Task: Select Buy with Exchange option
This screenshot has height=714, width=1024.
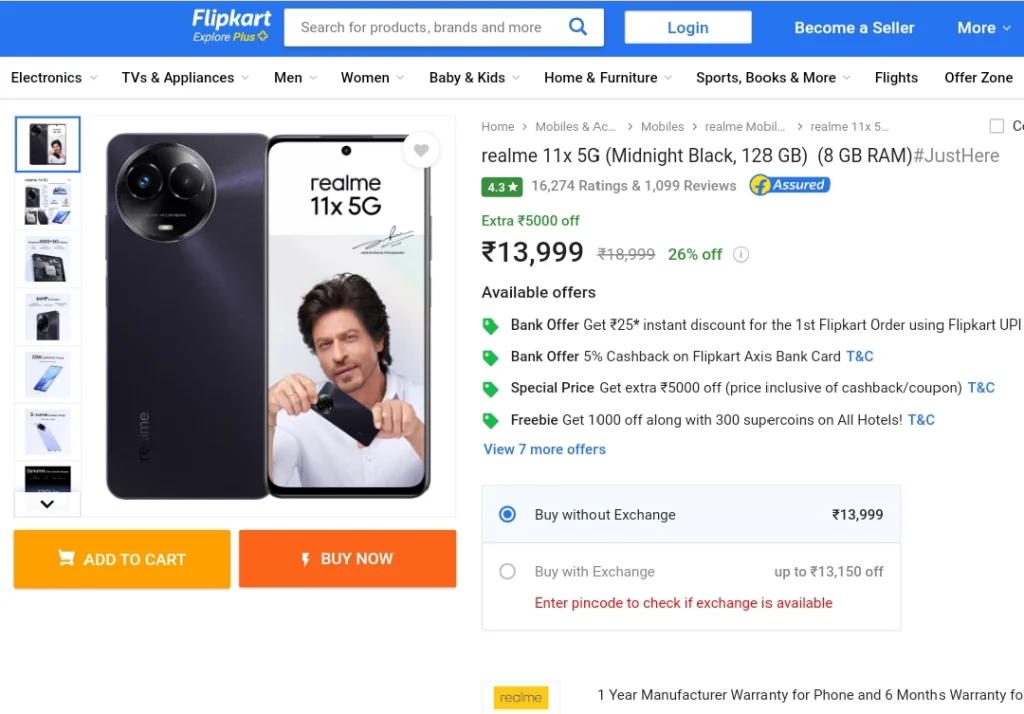Action: [x=691, y=572]
